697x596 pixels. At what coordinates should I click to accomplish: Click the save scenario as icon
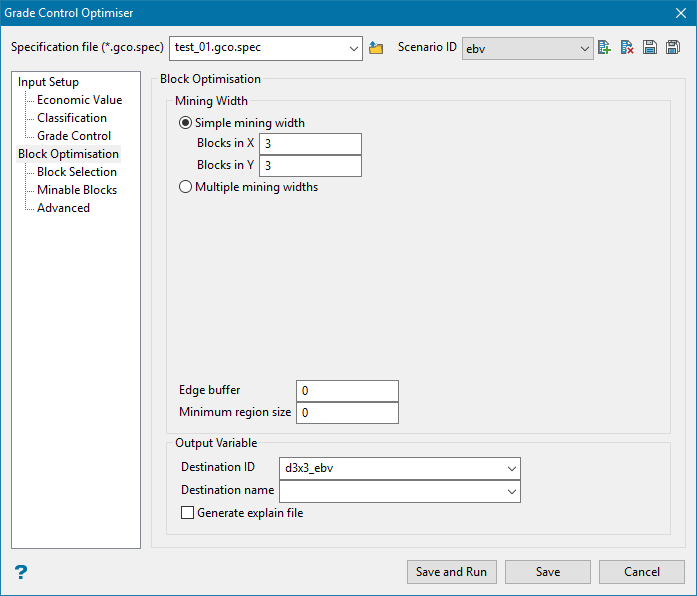pos(673,48)
